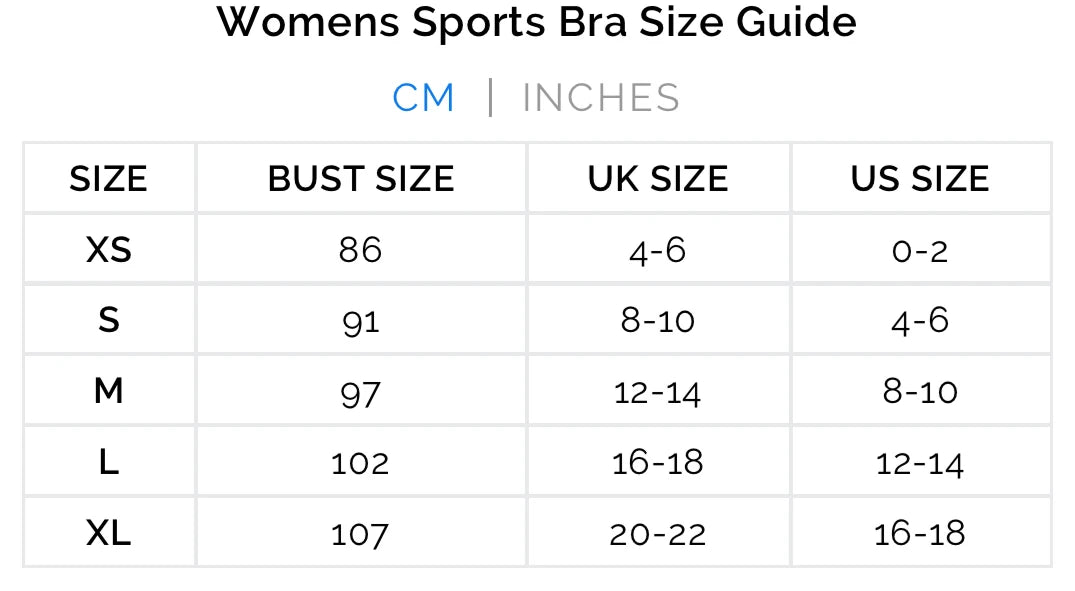
Task: Click the 102 bust size cell
Action: pos(361,462)
